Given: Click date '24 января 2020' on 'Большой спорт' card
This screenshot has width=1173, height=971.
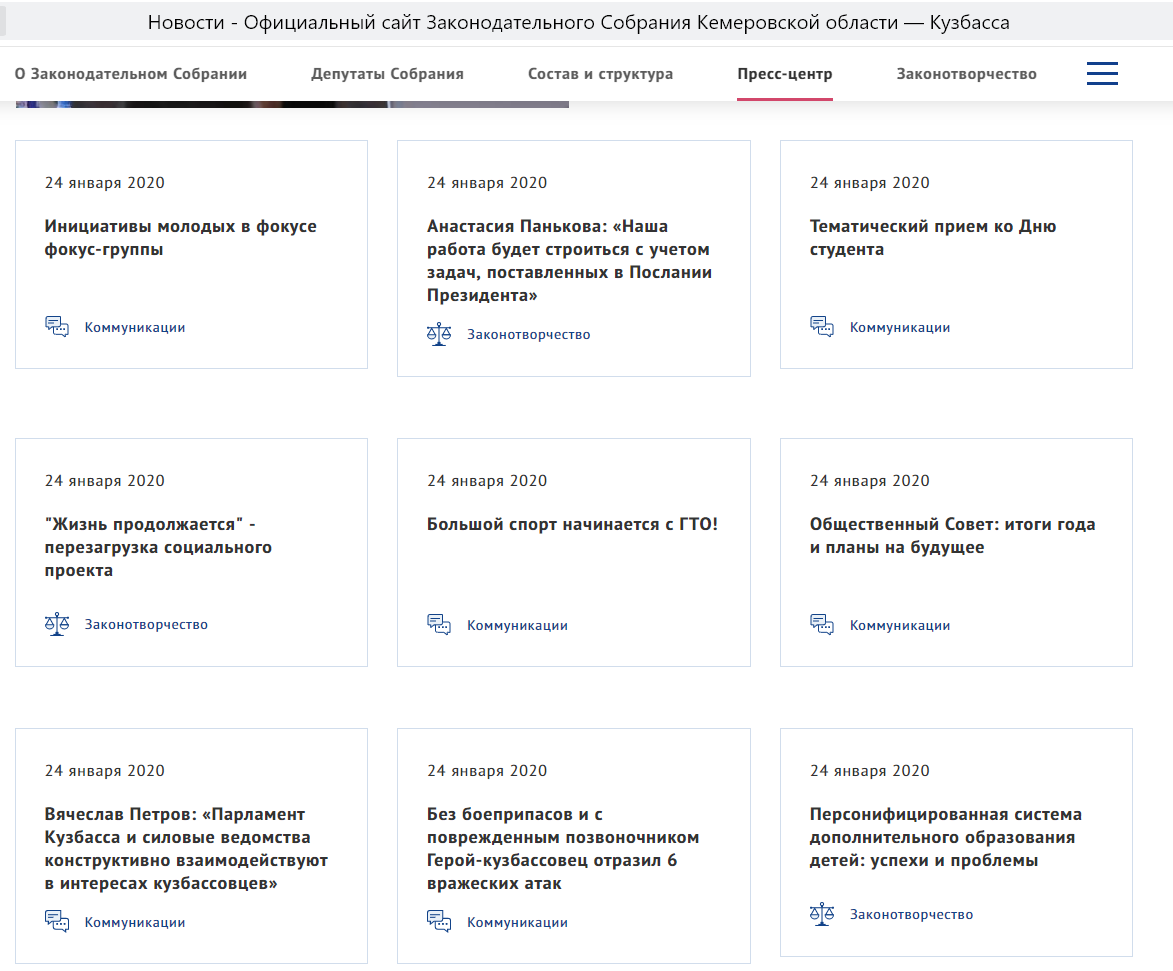Looking at the screenshot, I should point(487,480).
